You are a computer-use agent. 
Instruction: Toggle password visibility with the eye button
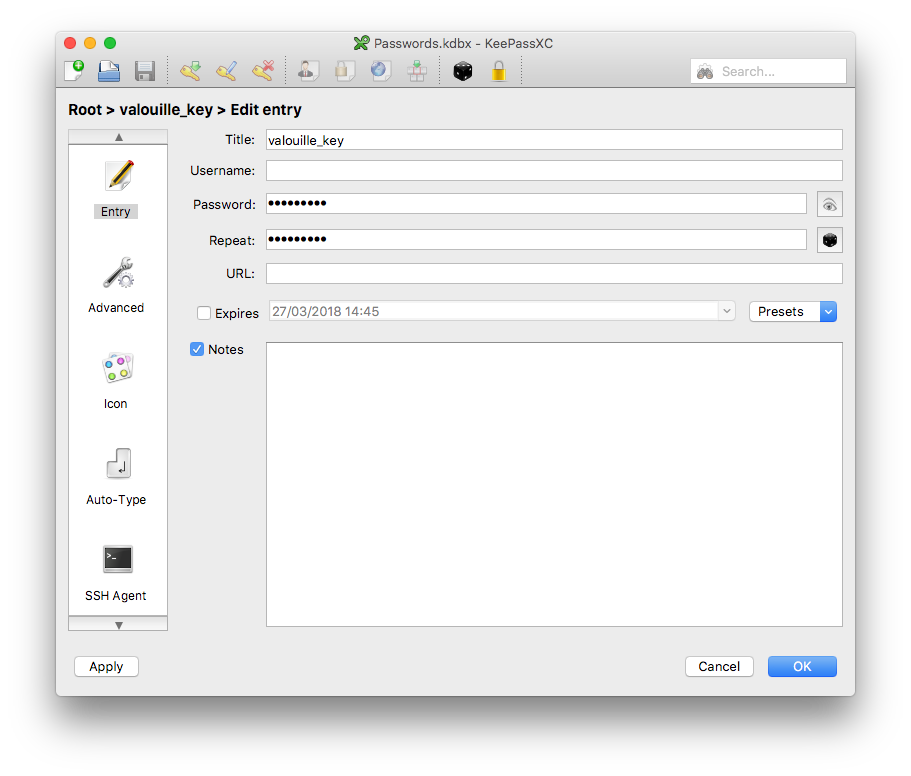click(829, 204)
